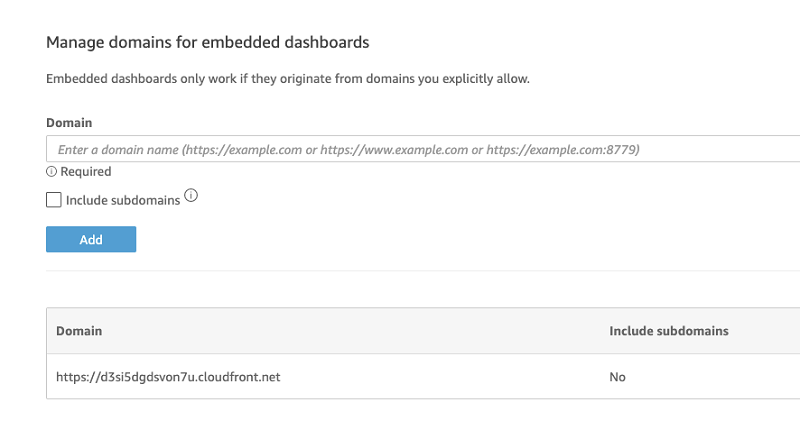This screenshot has height=448, width=800.
Task: Click the Required validation text
Action: pos(86,171)
